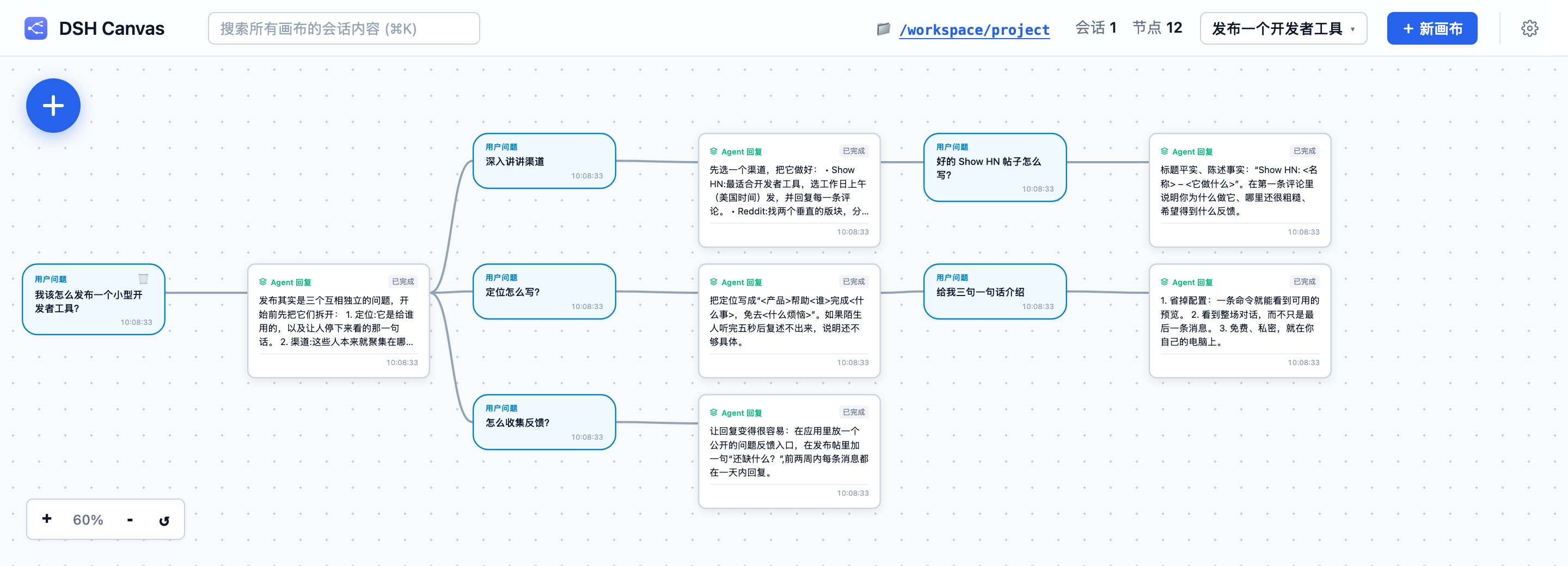Image resolution: width=1568 pixels, height=566 pixels.
Task: Open the 发布一个开发者工具 canvas dropdown
Action: [1283, 28]
